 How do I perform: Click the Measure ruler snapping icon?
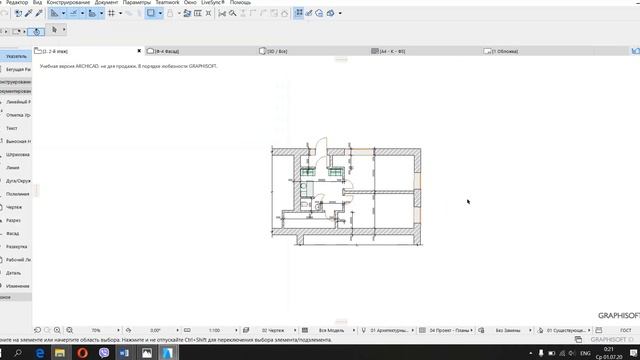pyautogui.click(x=92, y=13)
